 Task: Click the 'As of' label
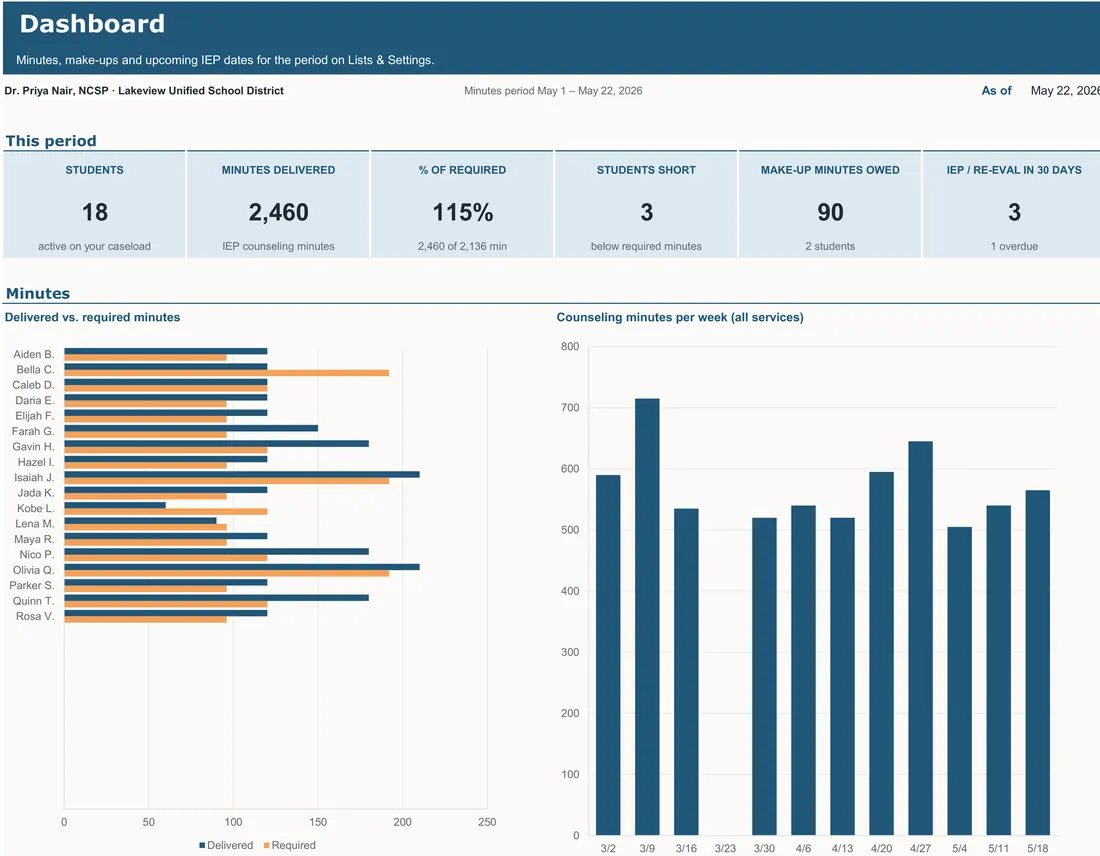tap(996, 91)
